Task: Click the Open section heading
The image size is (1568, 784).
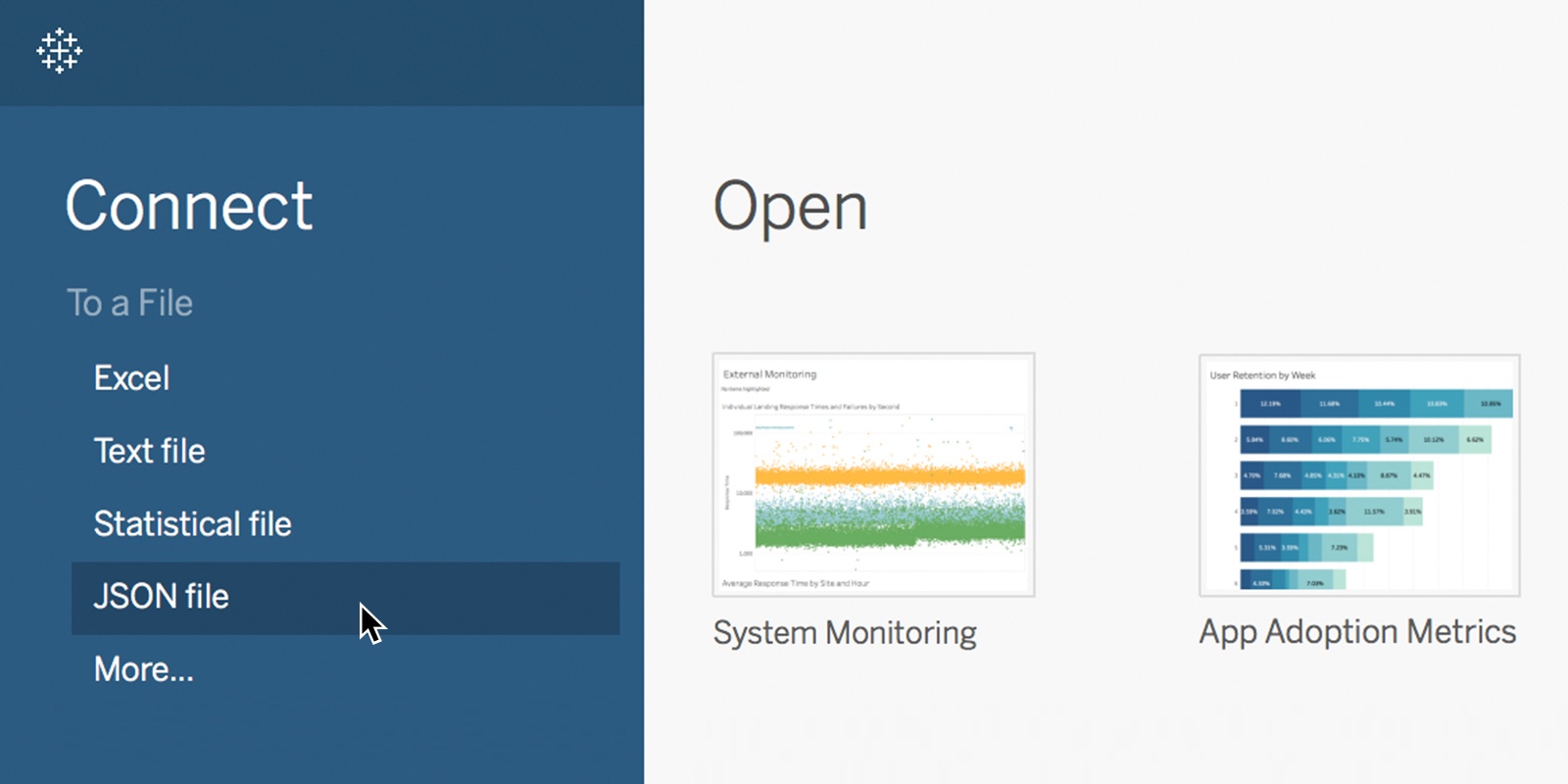Action: tap(790, 207)
